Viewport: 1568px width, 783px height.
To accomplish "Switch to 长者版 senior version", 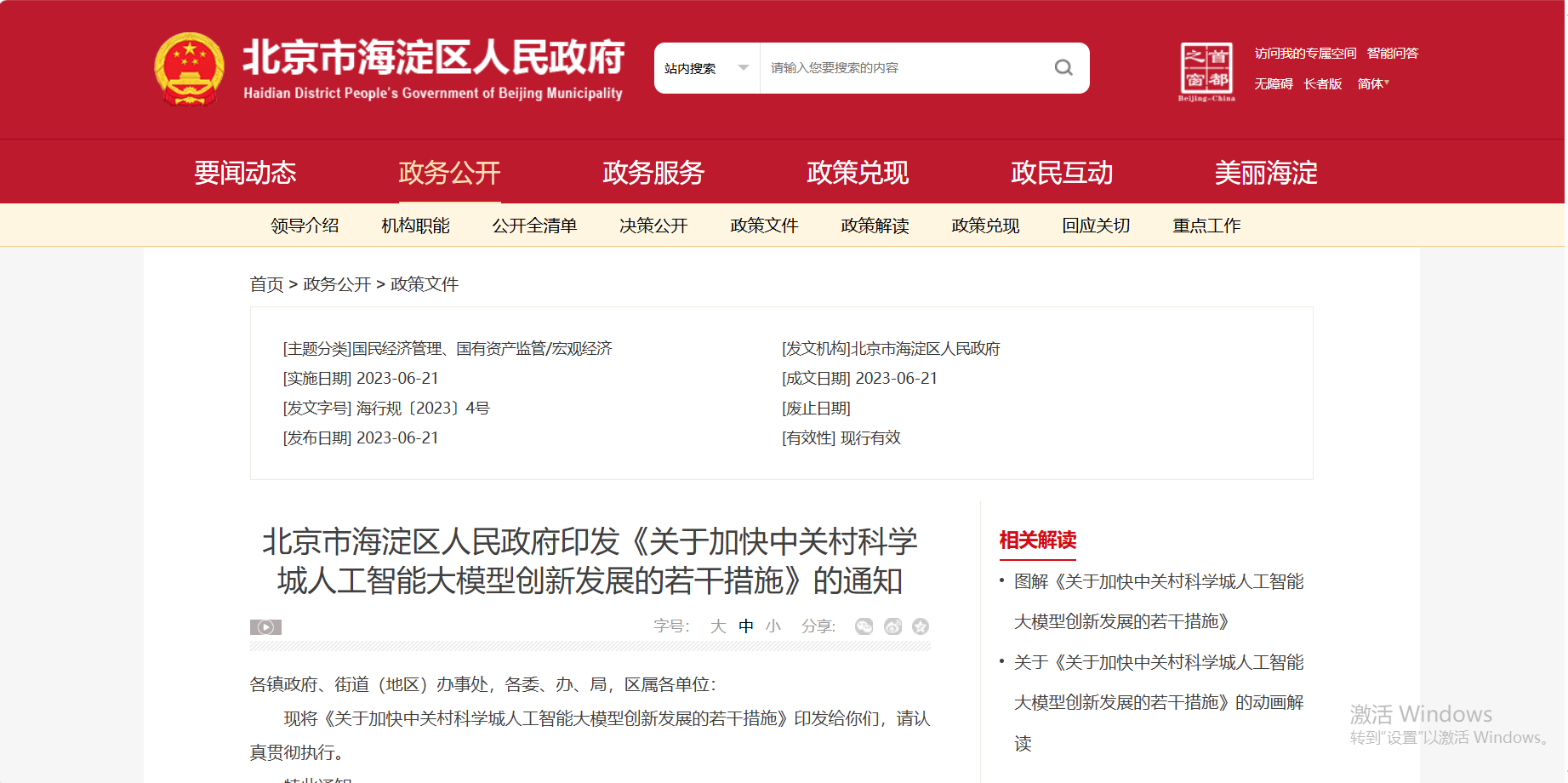I will [x=1322, y=83].
